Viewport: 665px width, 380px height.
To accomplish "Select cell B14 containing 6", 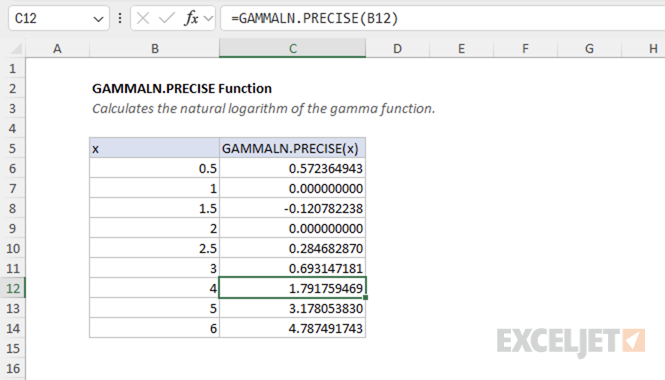I will click(x=154, y=328).
